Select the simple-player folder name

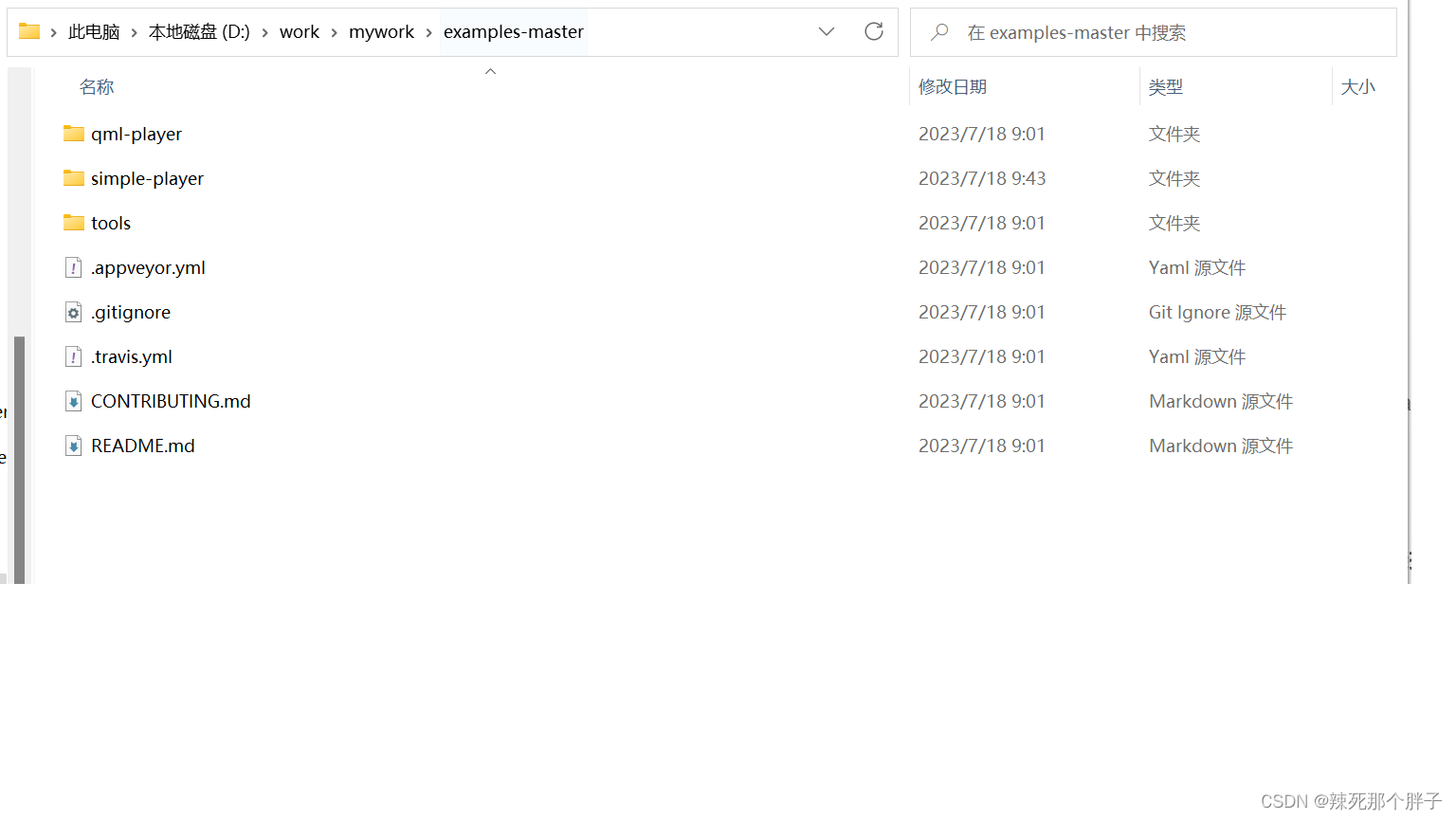pyautogui.click(x=147, y=179)
